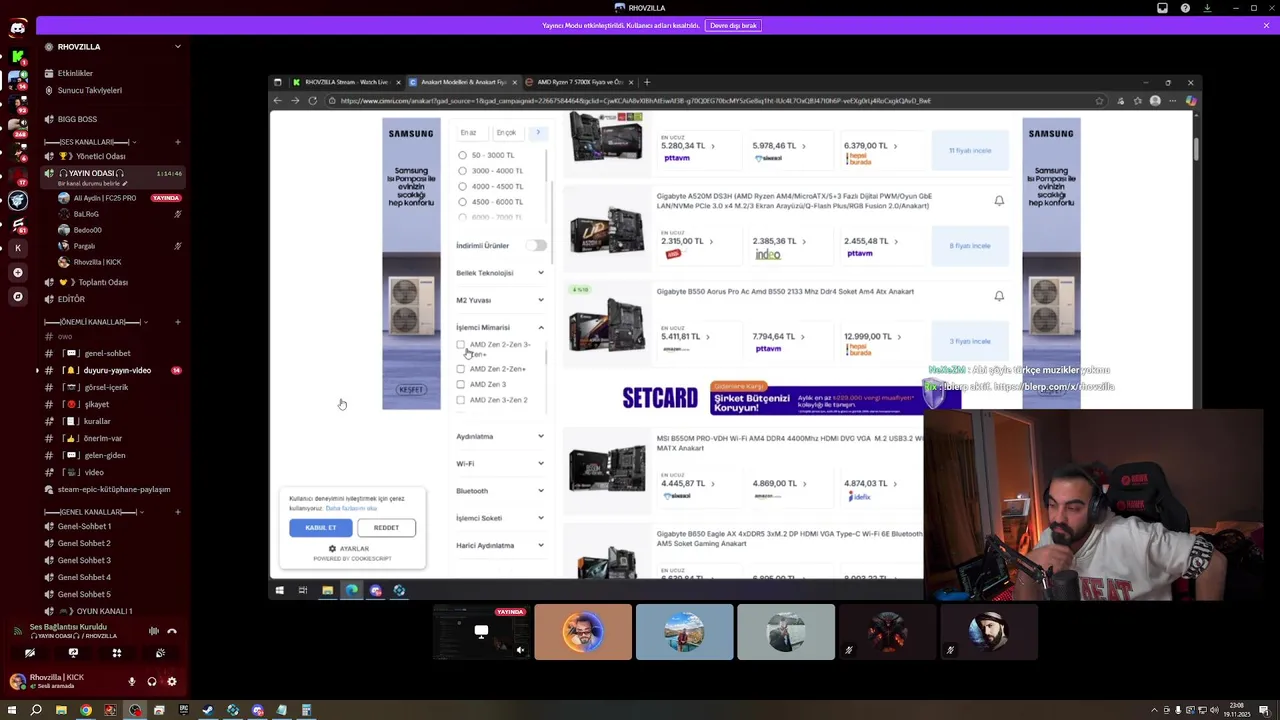Viewport: 1280px width, 720px height.
Task: Open Discord direct messages home icon
Action: [x=17, y=28]
